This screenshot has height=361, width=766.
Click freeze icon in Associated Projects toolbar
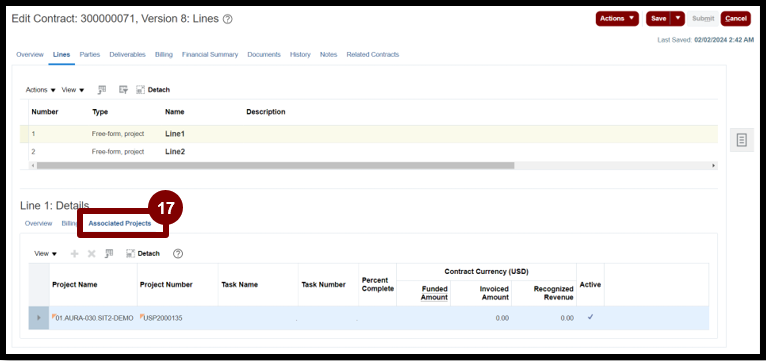(109, 254)
